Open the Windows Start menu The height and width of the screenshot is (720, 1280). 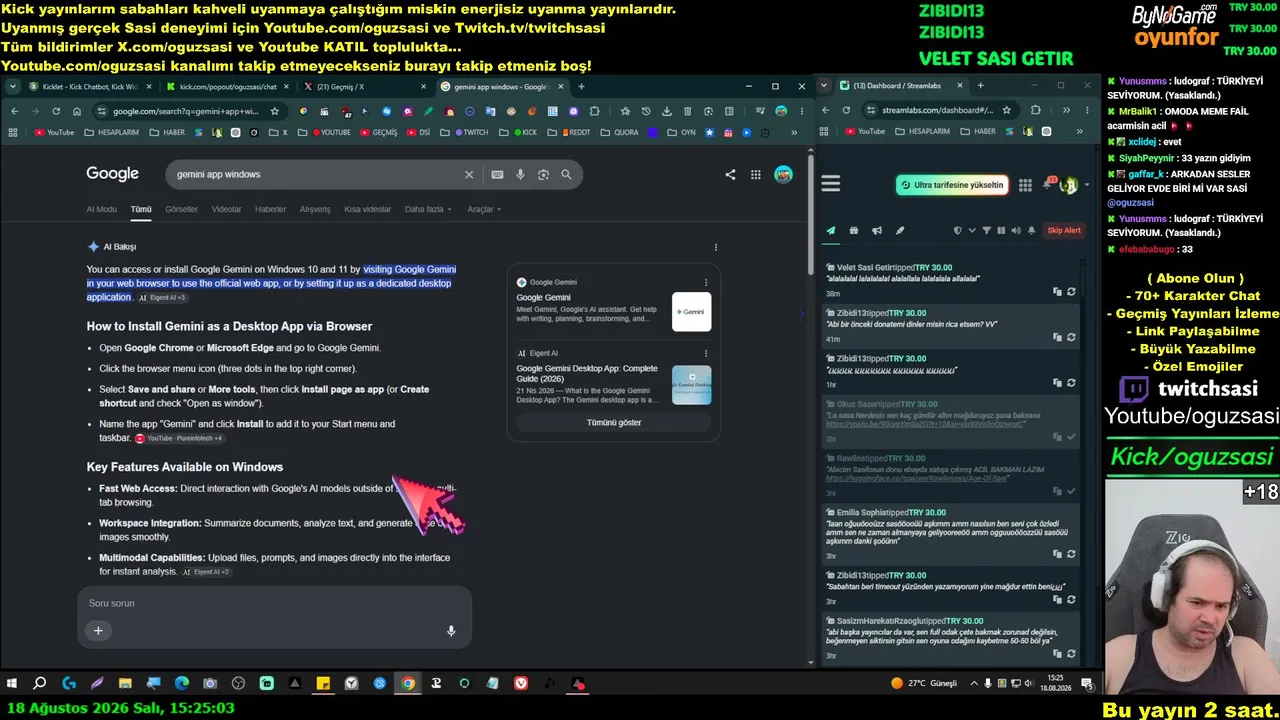(12, 684)
